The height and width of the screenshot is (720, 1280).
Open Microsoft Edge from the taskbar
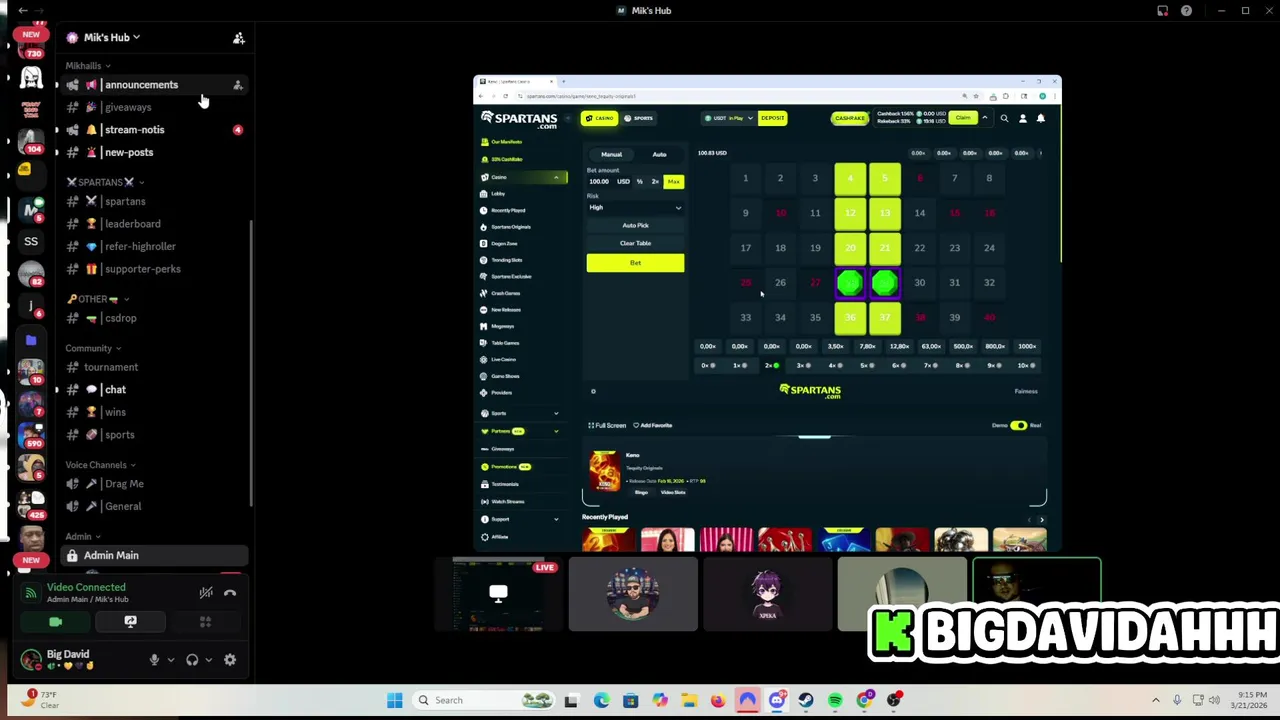pyautogui.click(x=601, y=700)
